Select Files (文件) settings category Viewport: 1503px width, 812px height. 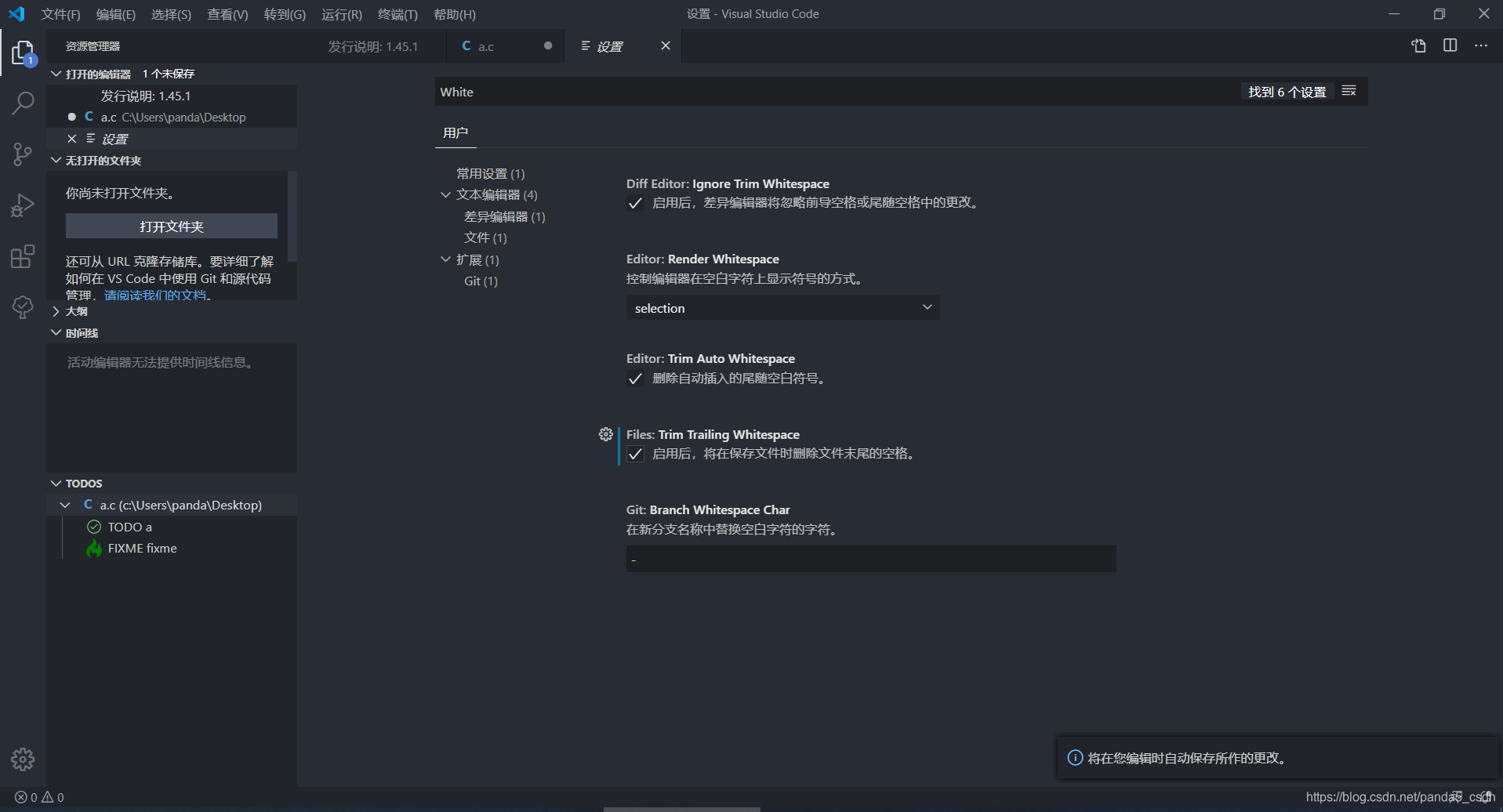[x=485, y=237]
